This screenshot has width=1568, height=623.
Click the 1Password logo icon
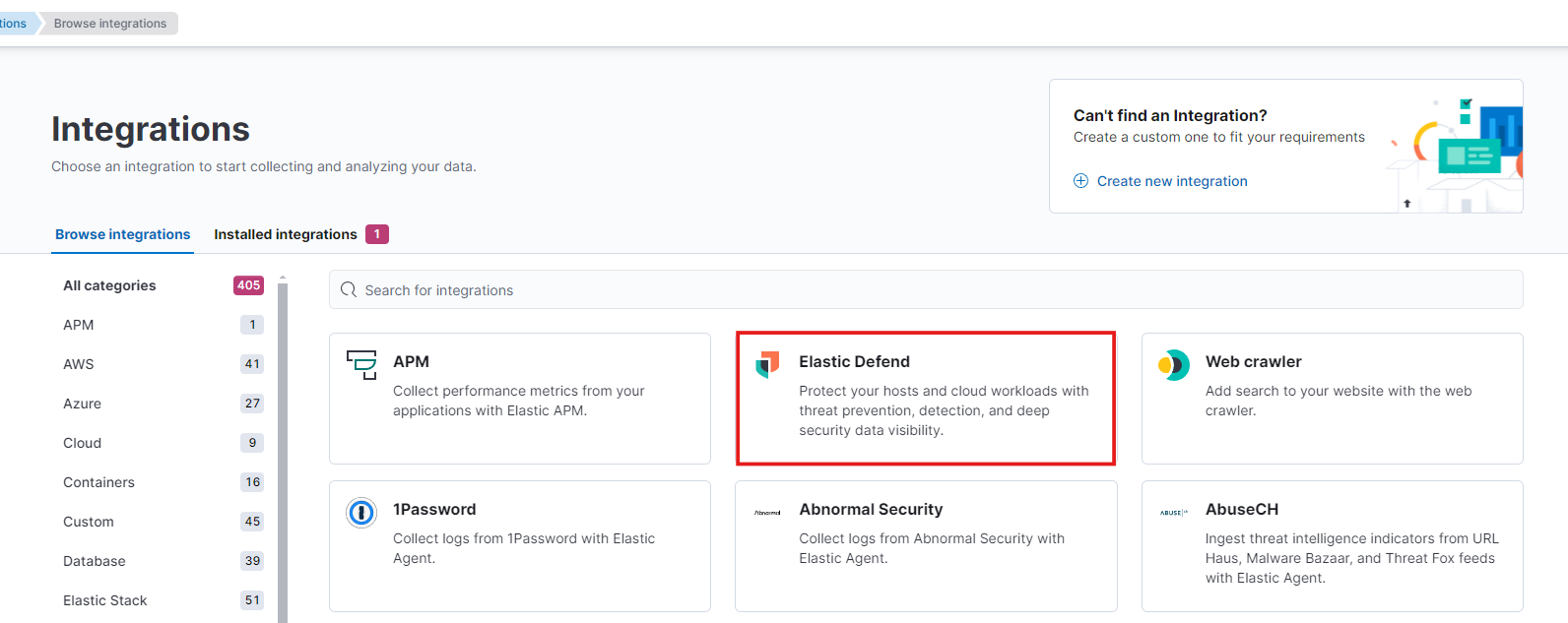coord(361,512)
